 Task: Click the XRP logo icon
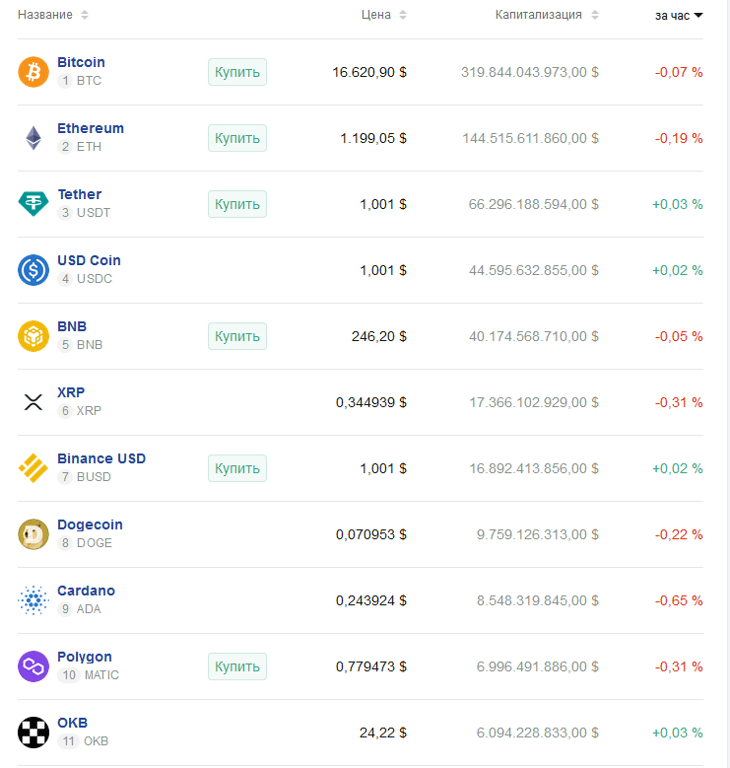coord(33,402)
